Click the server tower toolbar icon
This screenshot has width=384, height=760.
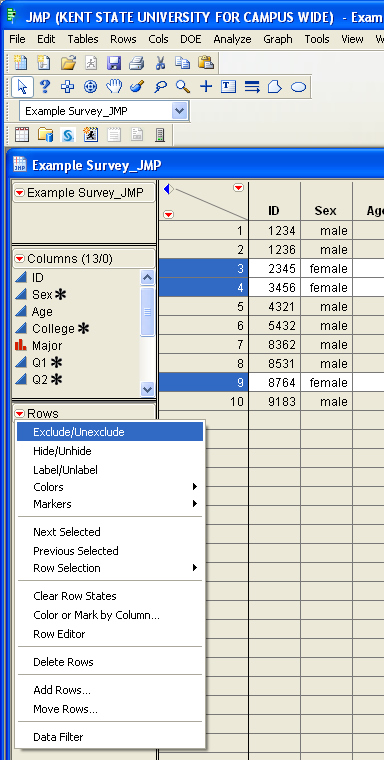(160, 134)
